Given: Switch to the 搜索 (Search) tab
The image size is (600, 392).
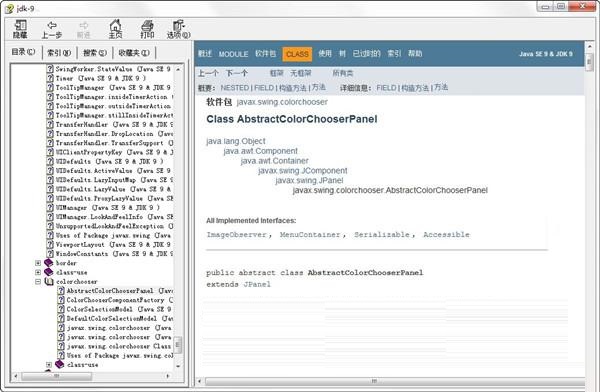Looking at the screenshot, I should (x=95, y=52).
